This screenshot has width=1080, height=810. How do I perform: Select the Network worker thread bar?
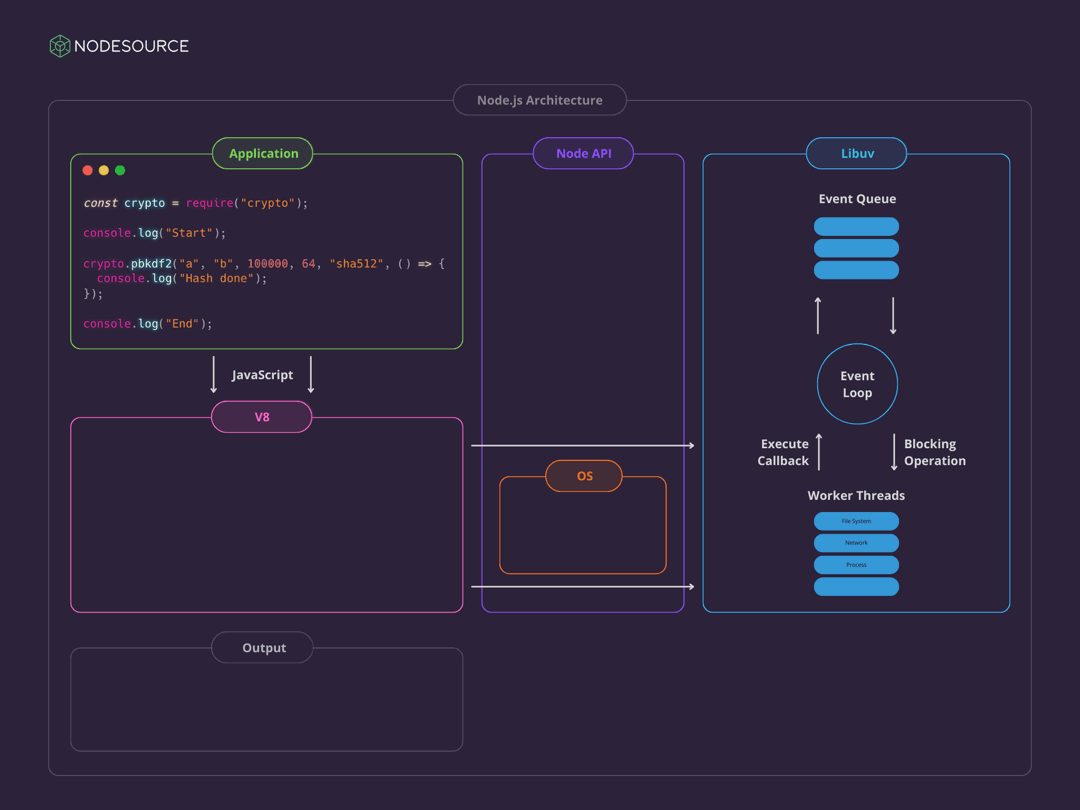tap(856, 543)
